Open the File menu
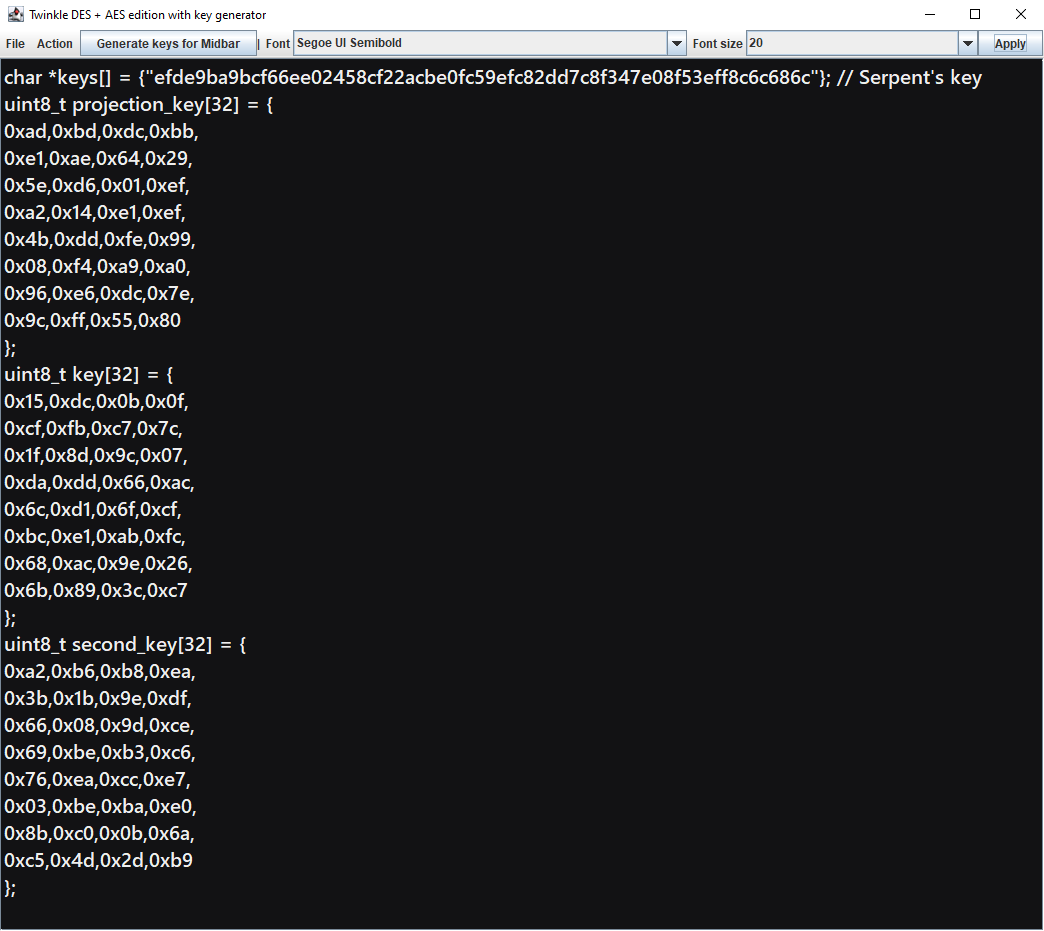The image size is (1044, 931). click(x=15, y=44)
